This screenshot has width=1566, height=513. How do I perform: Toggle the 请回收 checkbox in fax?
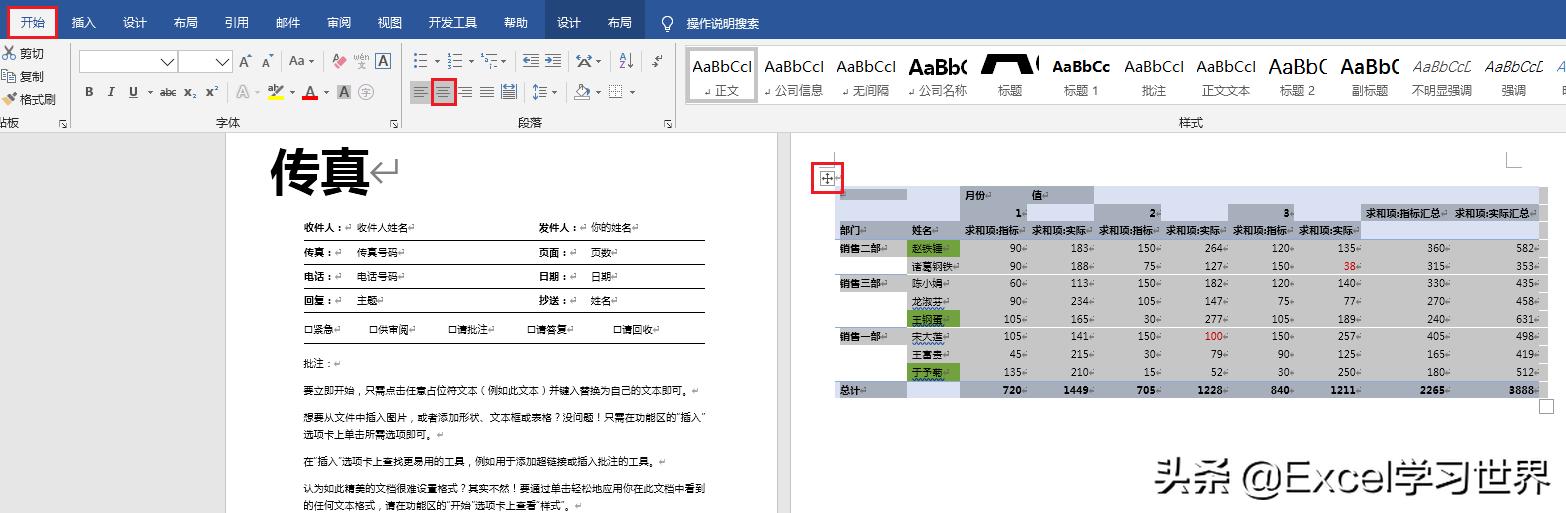click(617, 329)
